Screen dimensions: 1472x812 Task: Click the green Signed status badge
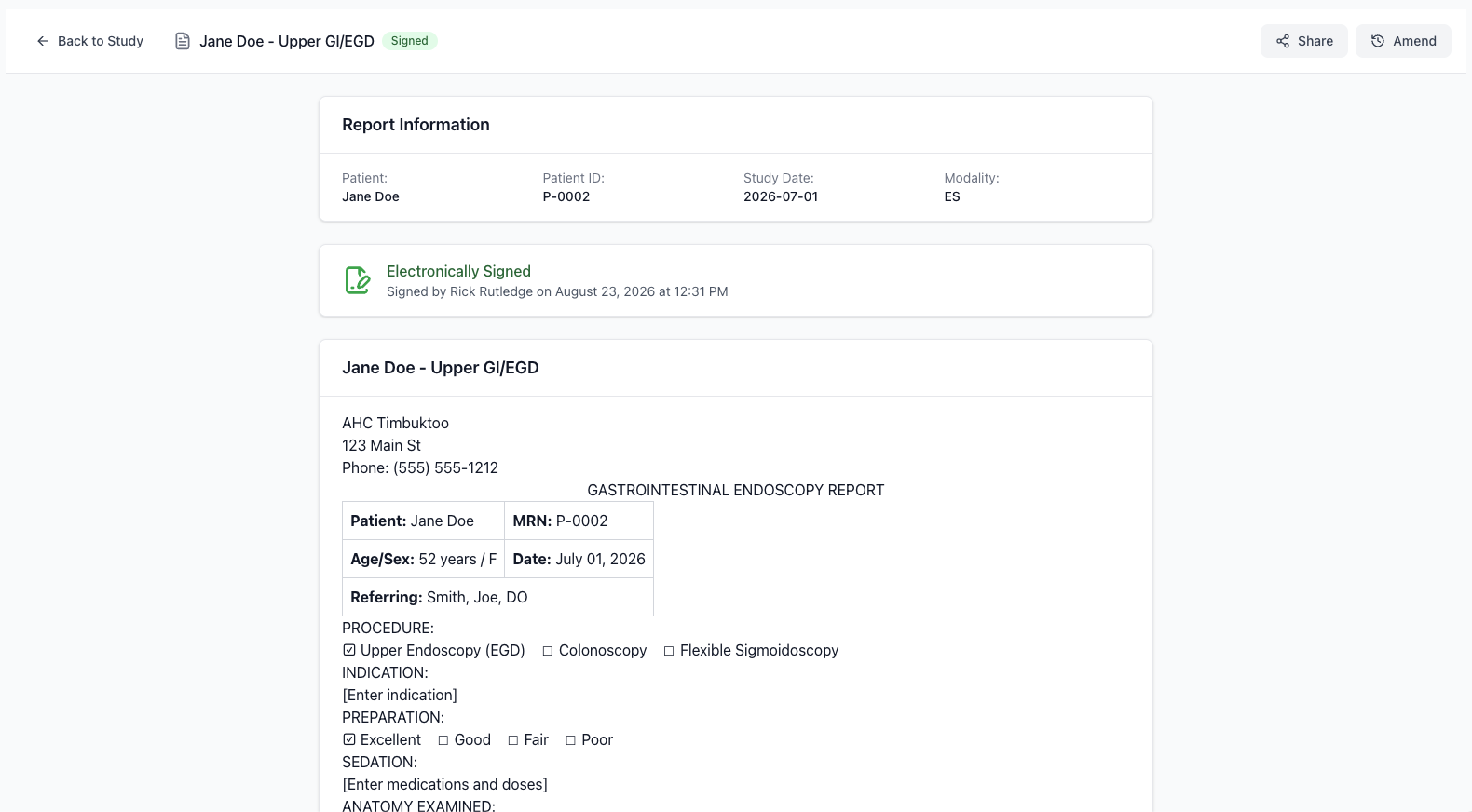pyautogui.click(x=409, y=41)
